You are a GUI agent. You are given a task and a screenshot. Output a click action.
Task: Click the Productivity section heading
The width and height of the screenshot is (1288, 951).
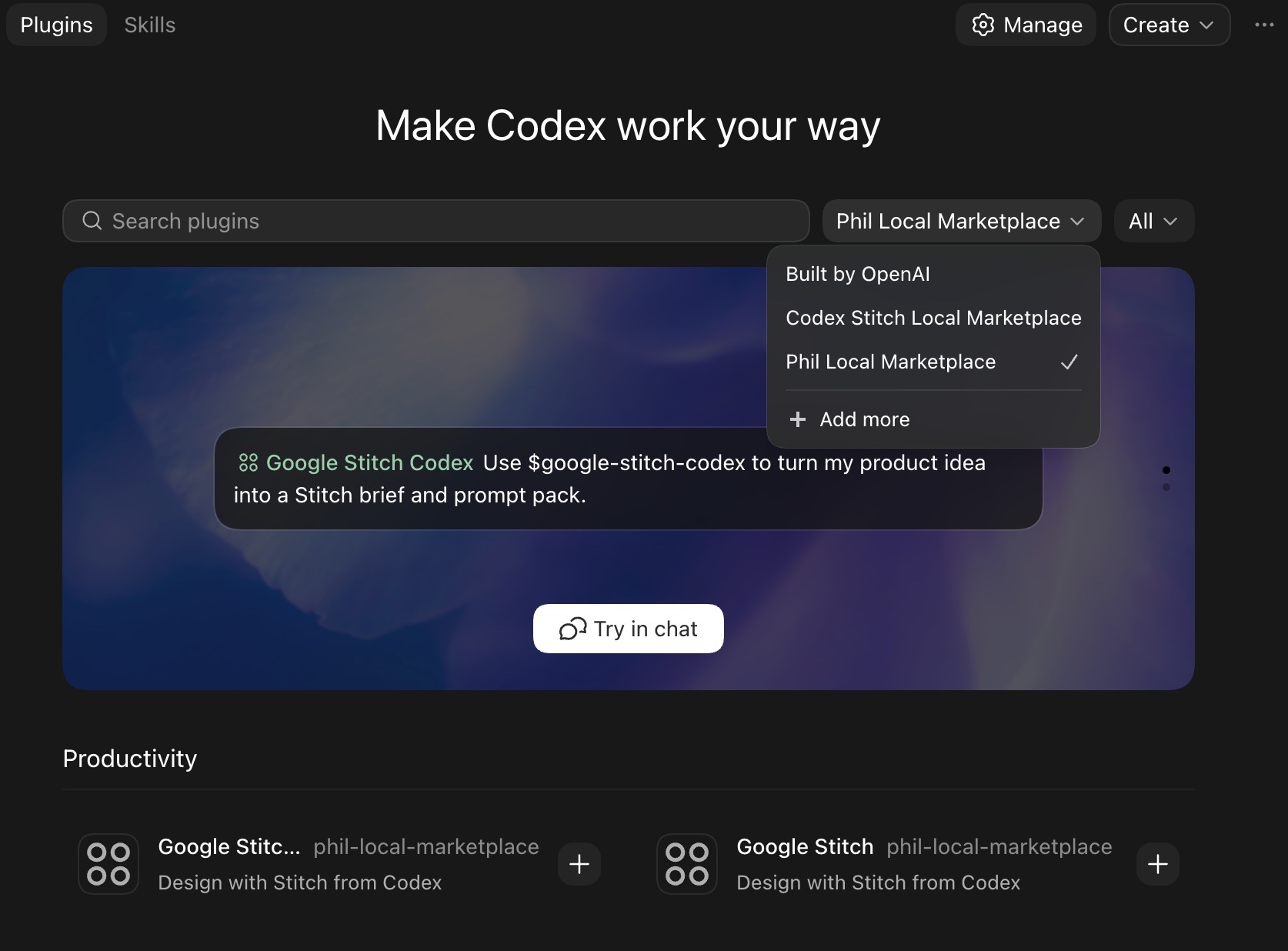tap(130, 759)
